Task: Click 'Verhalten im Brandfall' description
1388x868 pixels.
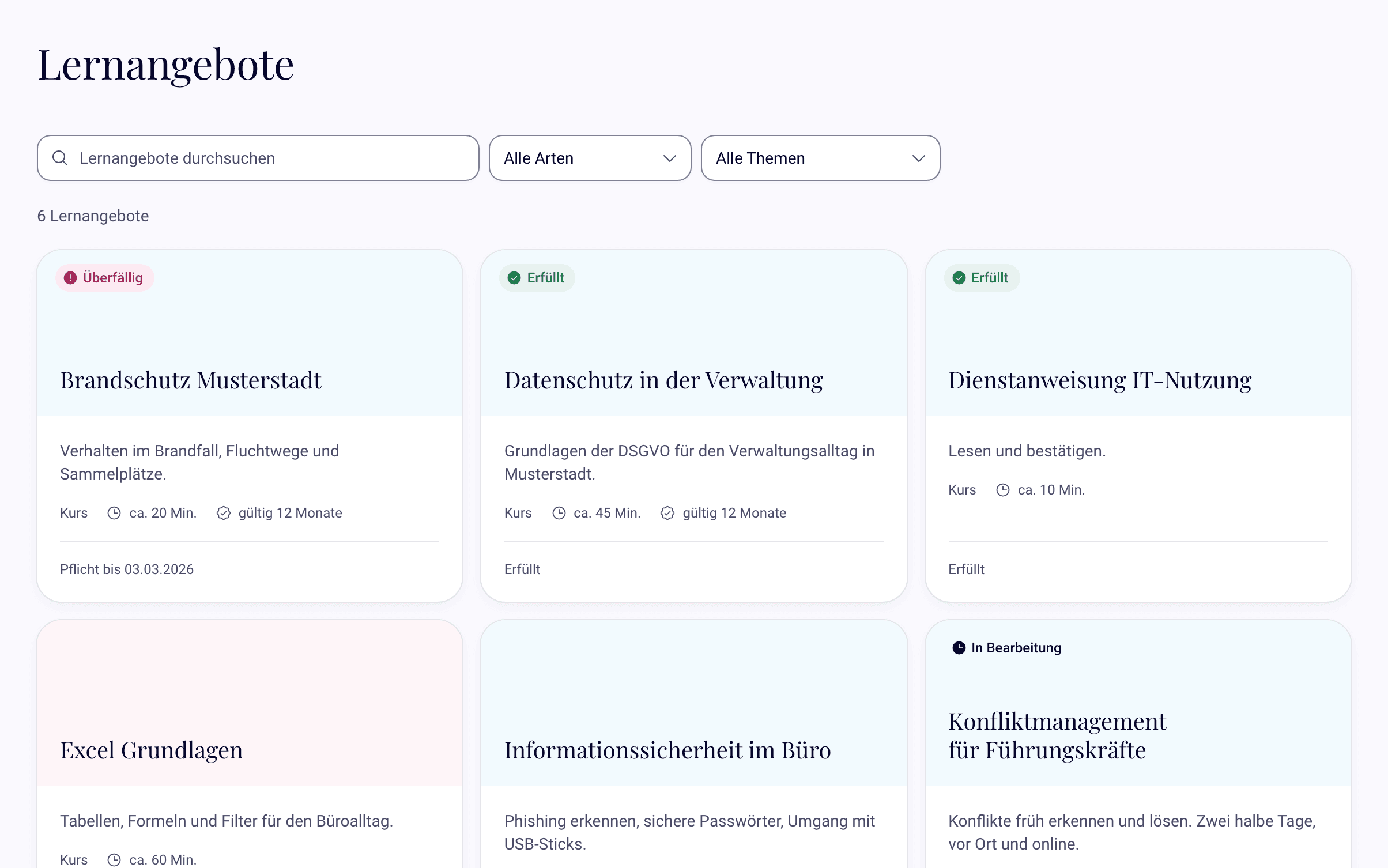Action: (x=199, y=462)
